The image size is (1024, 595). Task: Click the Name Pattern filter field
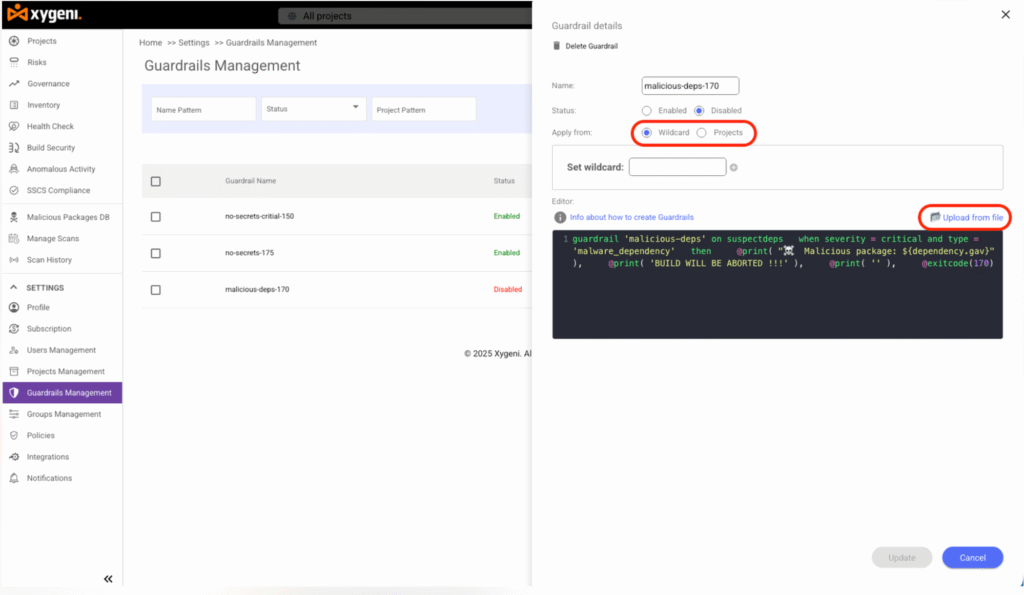pos(203,109)
